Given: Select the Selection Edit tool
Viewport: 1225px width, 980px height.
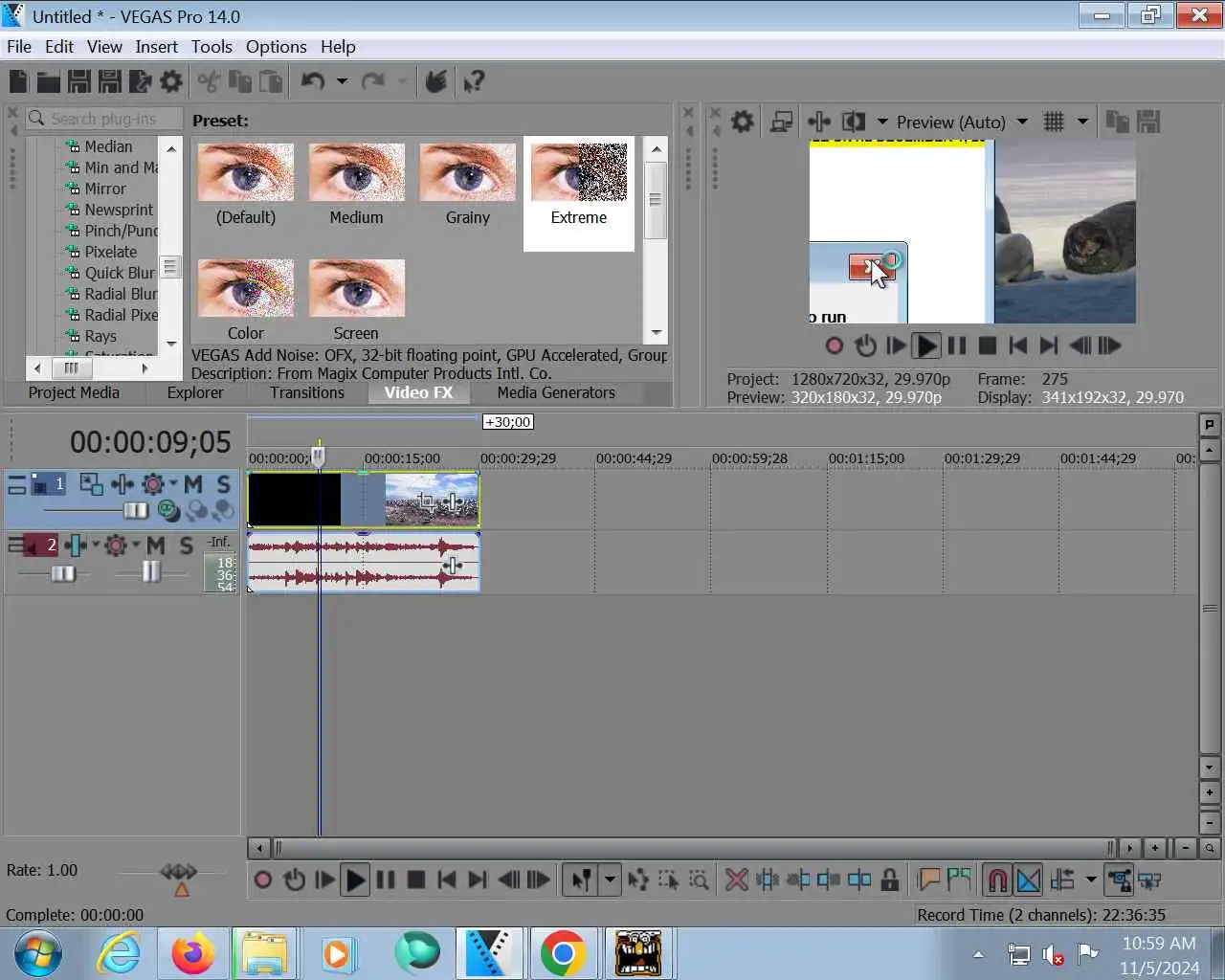Looking at the screenshot, I should tap(669, 880).
